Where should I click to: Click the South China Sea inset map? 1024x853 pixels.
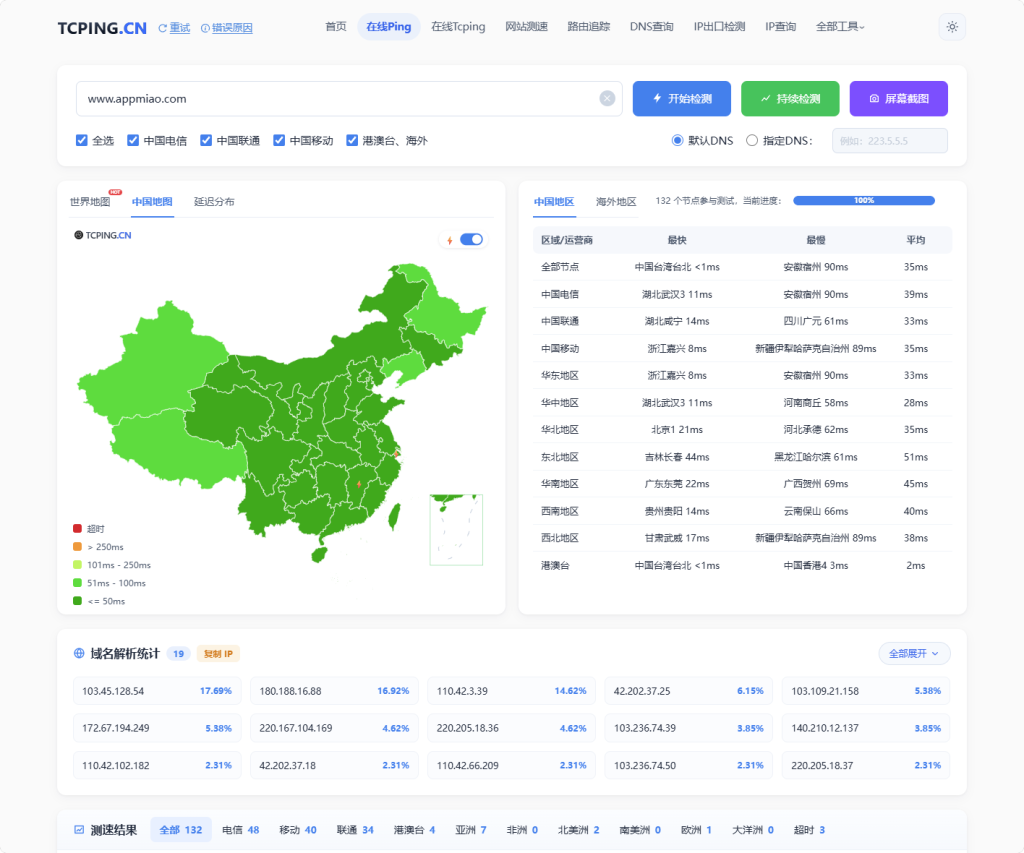[456, 530]
